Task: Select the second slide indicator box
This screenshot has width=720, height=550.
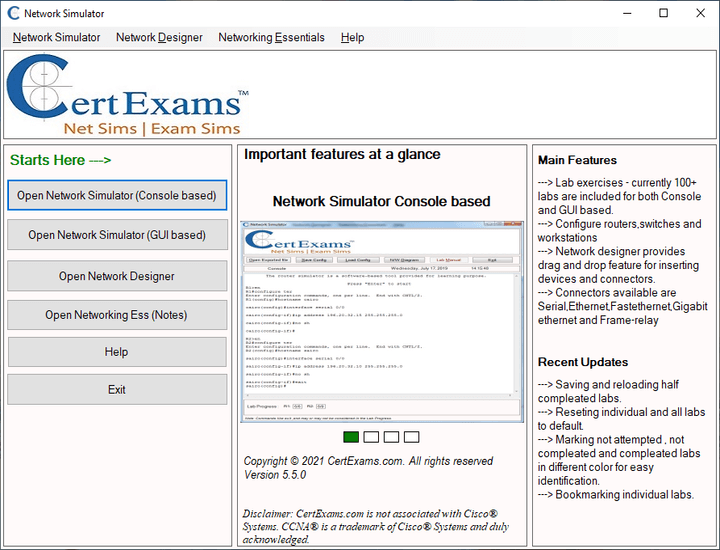Action: (x=371, y=437)
